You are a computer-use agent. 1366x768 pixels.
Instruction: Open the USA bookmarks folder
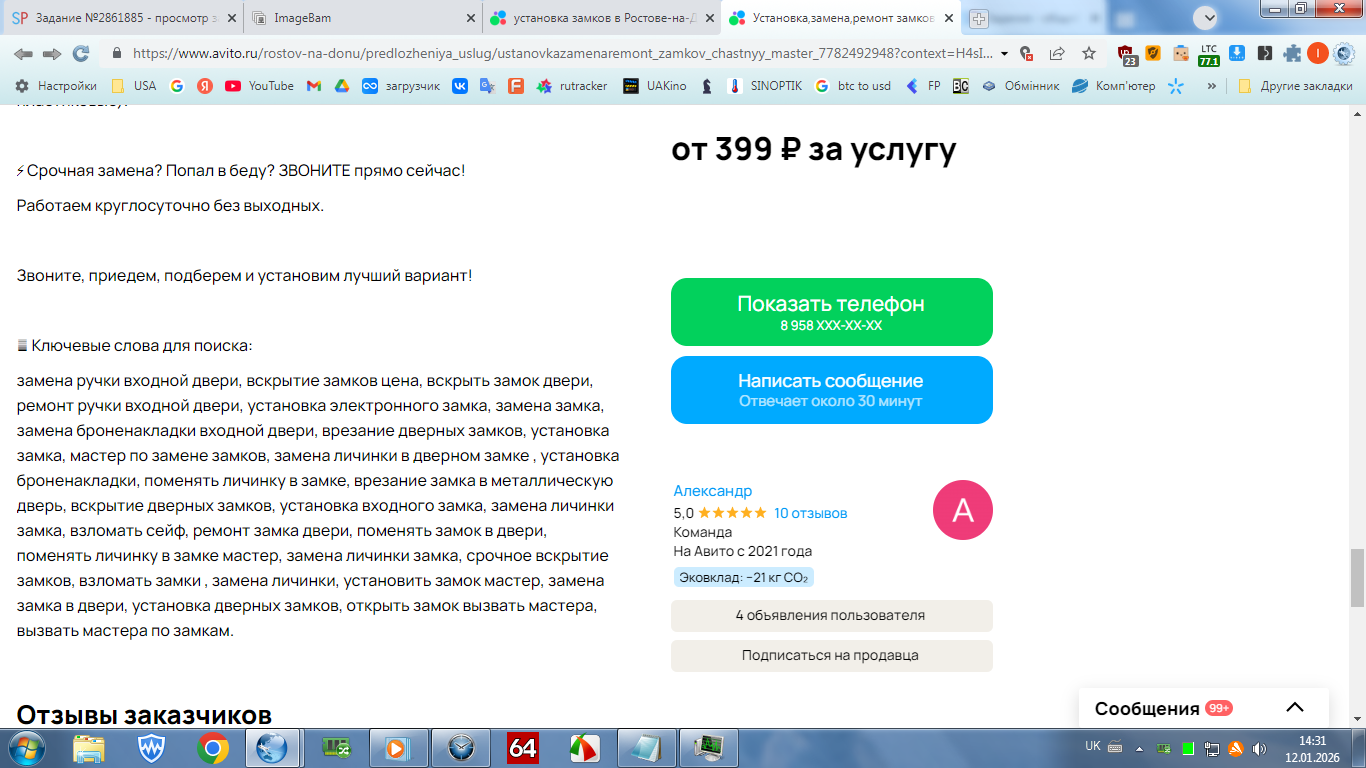[x=133, y=86]
